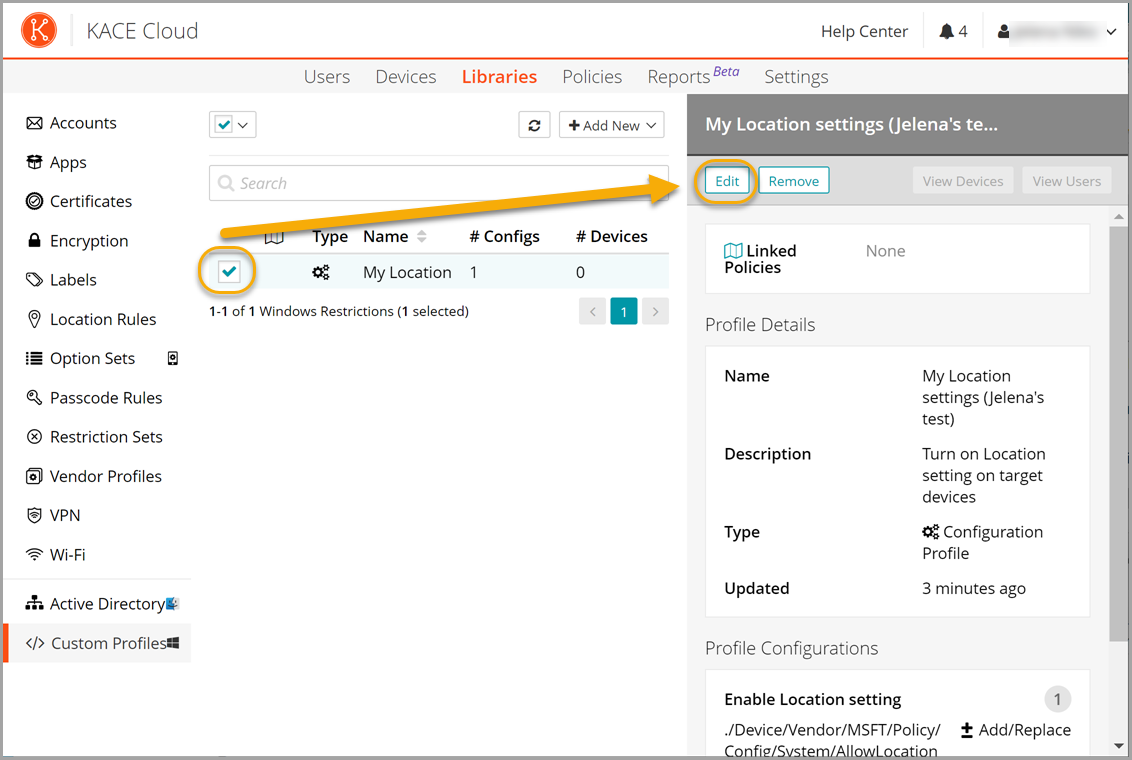
Task: Expand the Add New dropdown
Action: click(x=611, y=125)
